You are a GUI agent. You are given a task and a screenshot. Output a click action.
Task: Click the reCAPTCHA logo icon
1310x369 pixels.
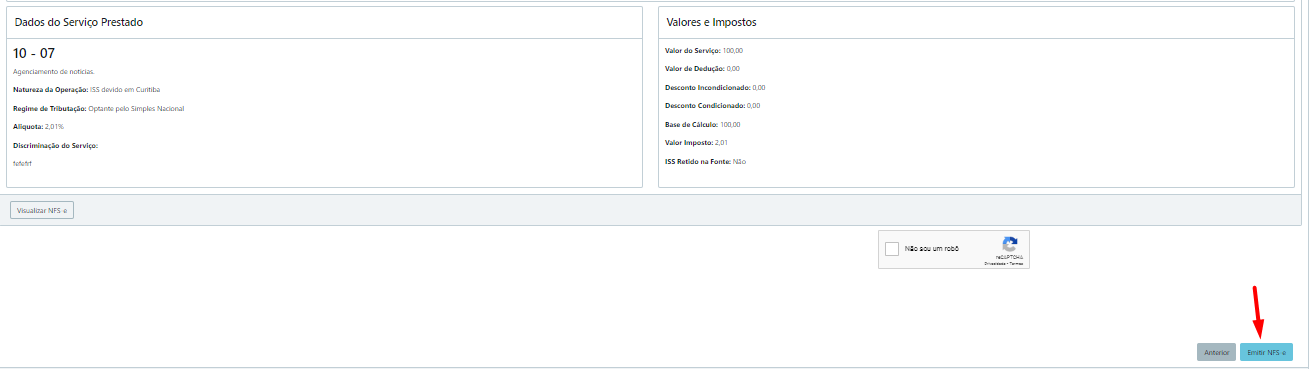click(1010, 244)
